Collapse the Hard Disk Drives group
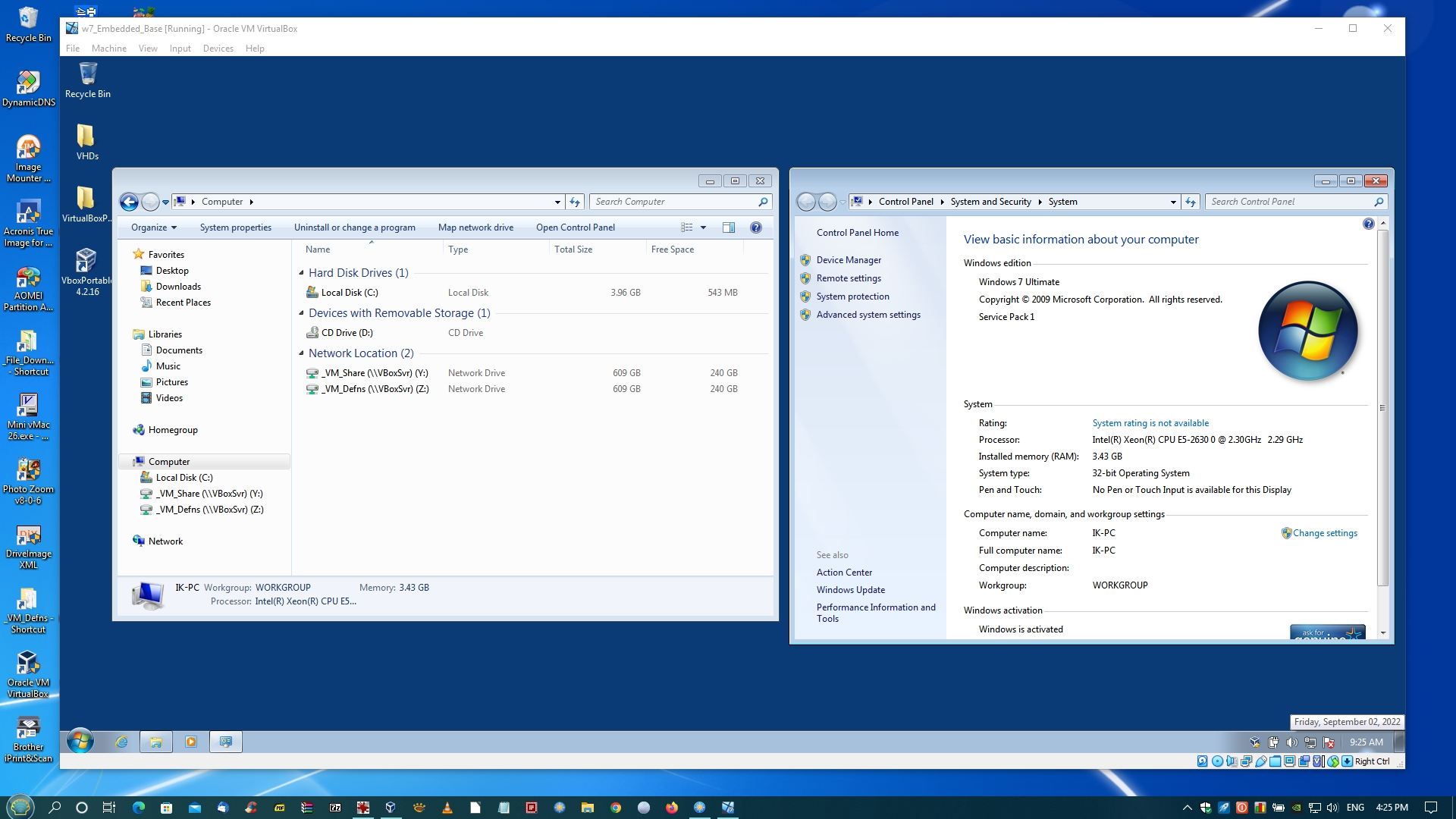The image size is (1456, 819). tap(302, 273)
